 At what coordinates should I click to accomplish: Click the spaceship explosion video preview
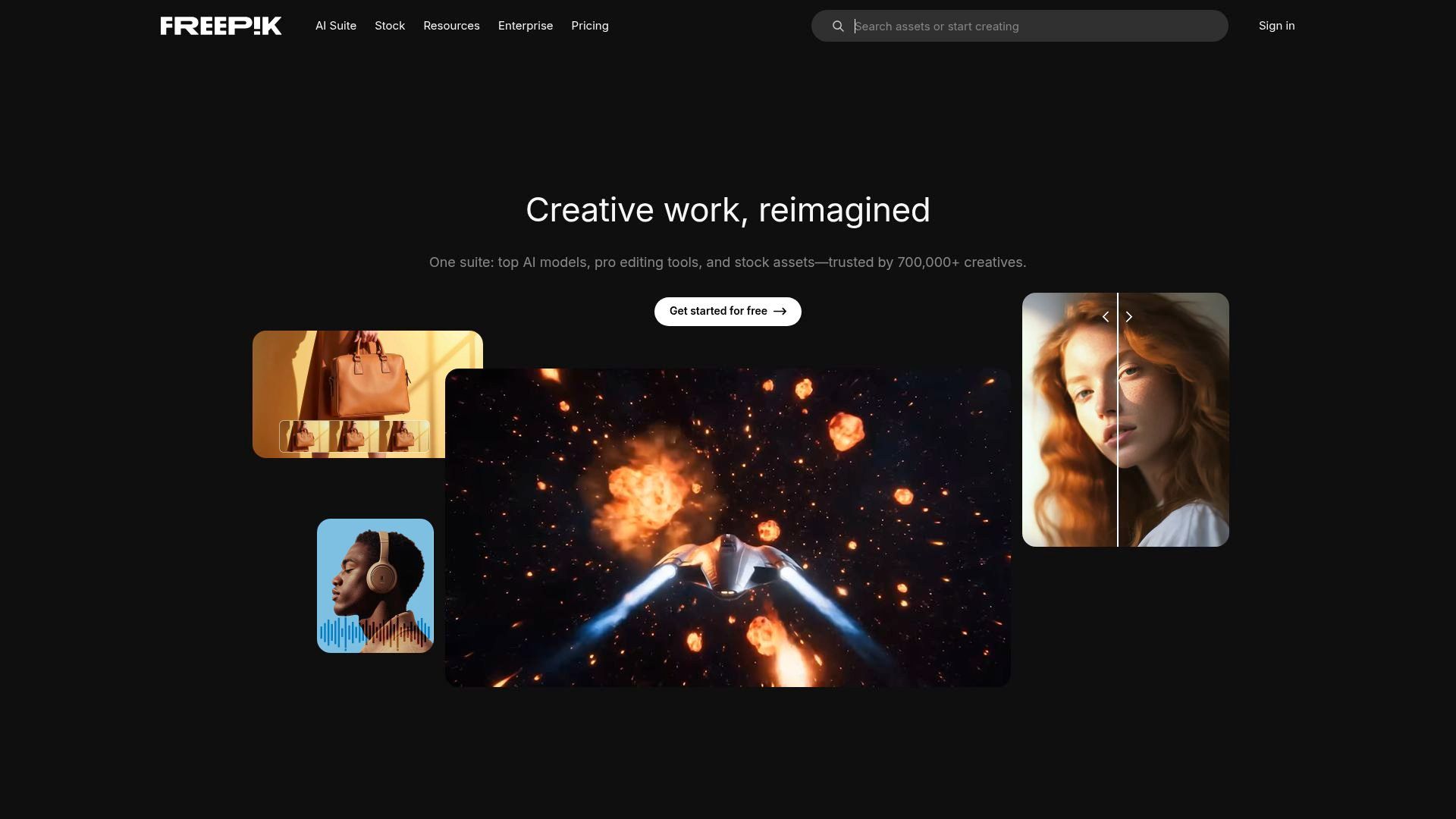pos(728,528)
